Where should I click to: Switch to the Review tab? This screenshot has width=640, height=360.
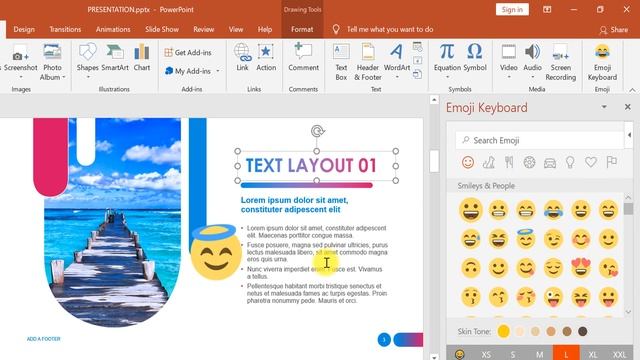pos(204,29)
